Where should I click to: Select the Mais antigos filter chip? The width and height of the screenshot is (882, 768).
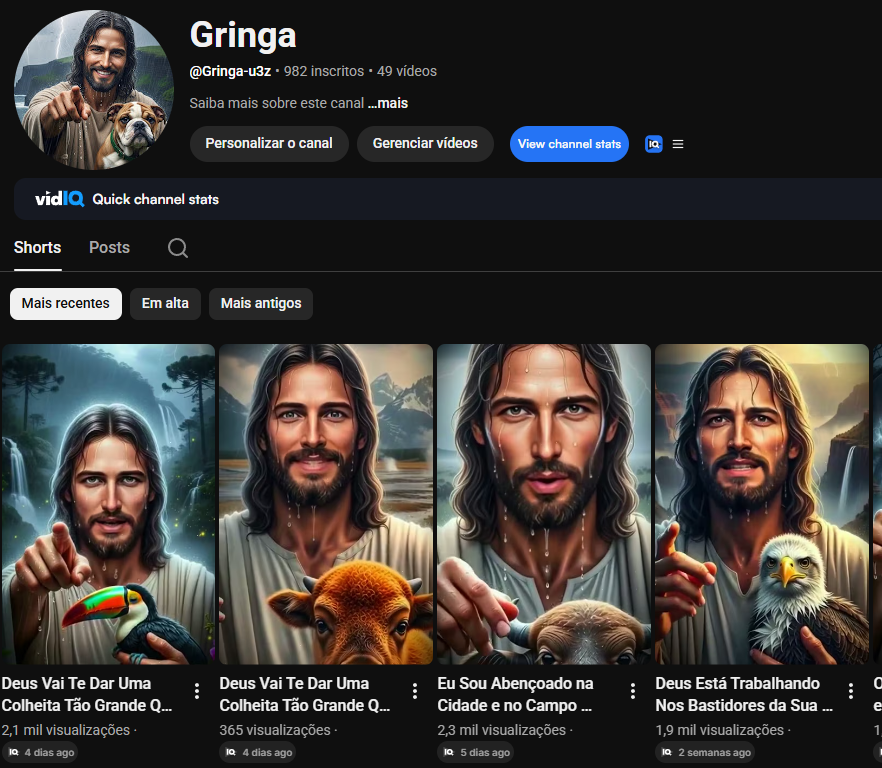click(x=261, y=304)
